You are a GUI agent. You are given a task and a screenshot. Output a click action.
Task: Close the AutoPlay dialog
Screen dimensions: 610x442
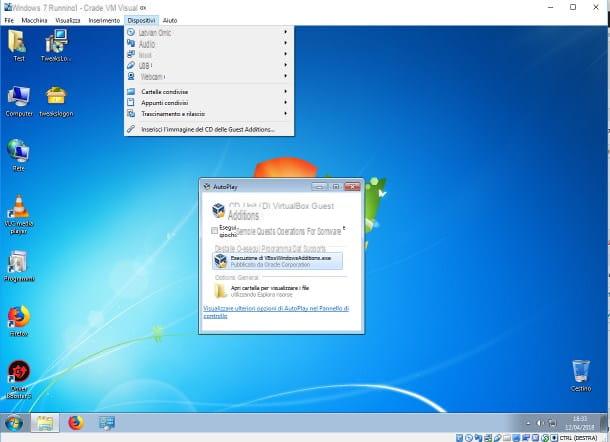tap(352, 187)
